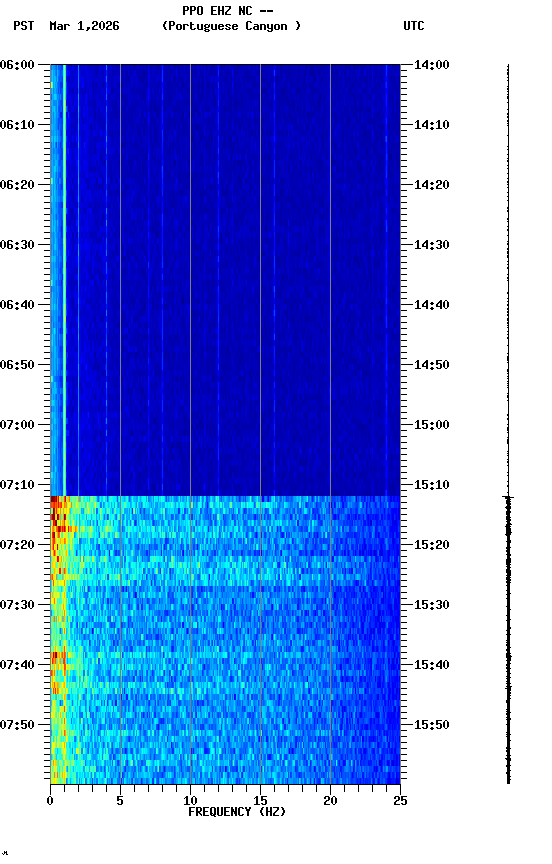This screenshot has width=552, height=864.
Task: Click the 5 Hz axis tick label
Action: (120, 801)
